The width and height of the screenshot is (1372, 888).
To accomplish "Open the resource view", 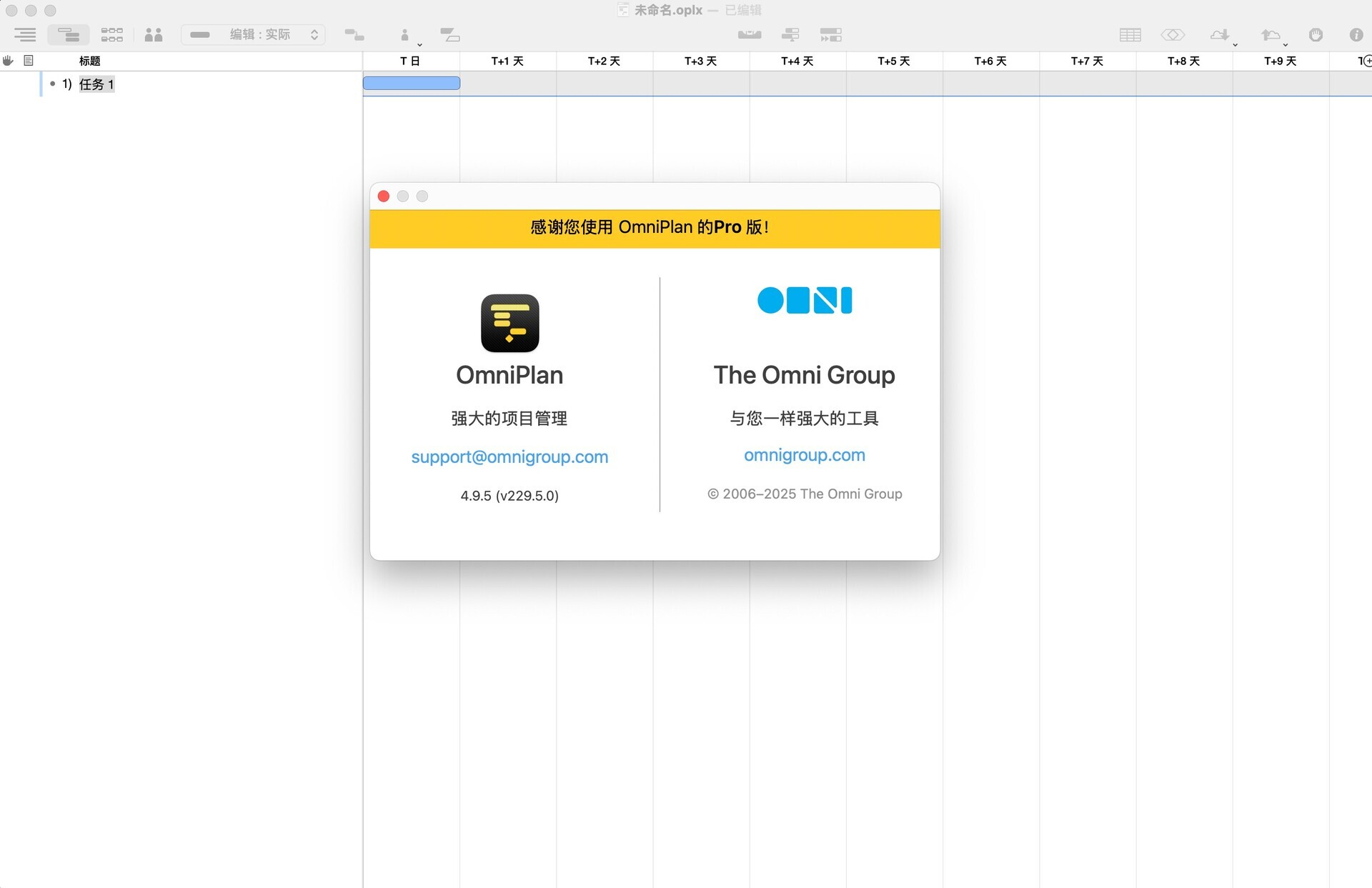I will [x=154, y=34].
